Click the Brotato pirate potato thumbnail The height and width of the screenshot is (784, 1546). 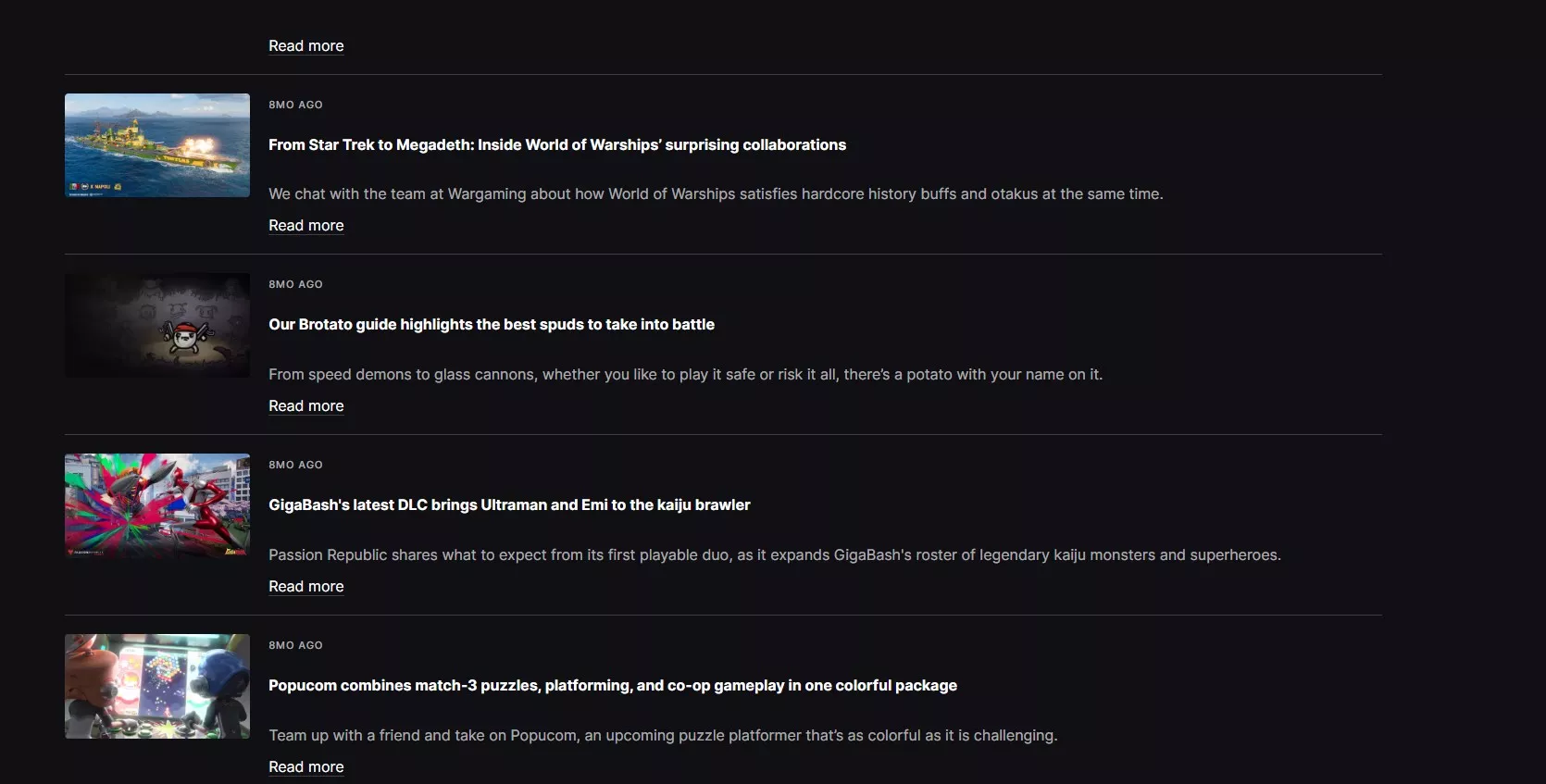click(157, 325)
